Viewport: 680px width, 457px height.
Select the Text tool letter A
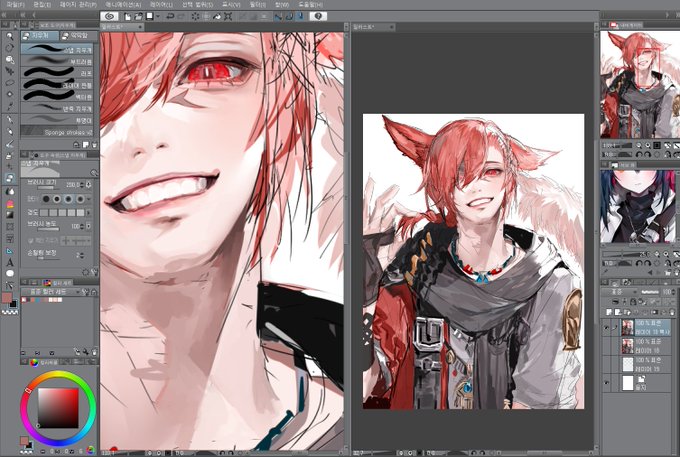(9, 262)
